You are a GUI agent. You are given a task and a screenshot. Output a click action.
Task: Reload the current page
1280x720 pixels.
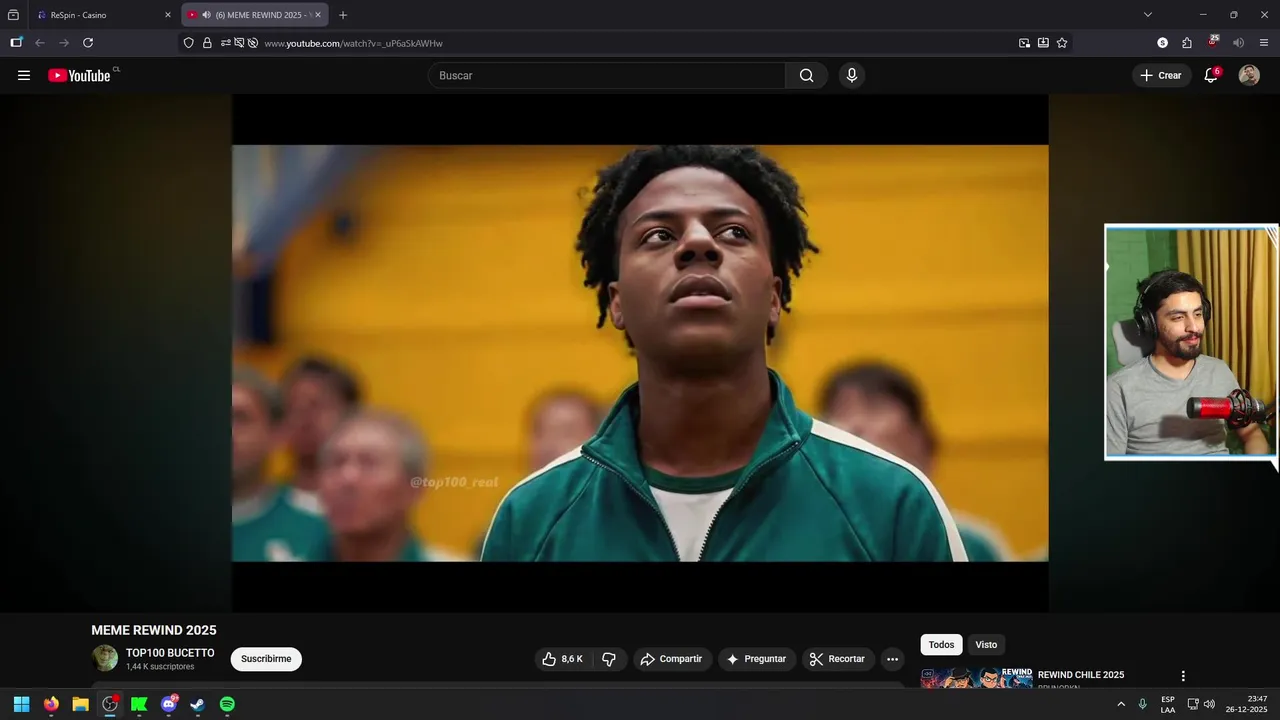point(88,43)
